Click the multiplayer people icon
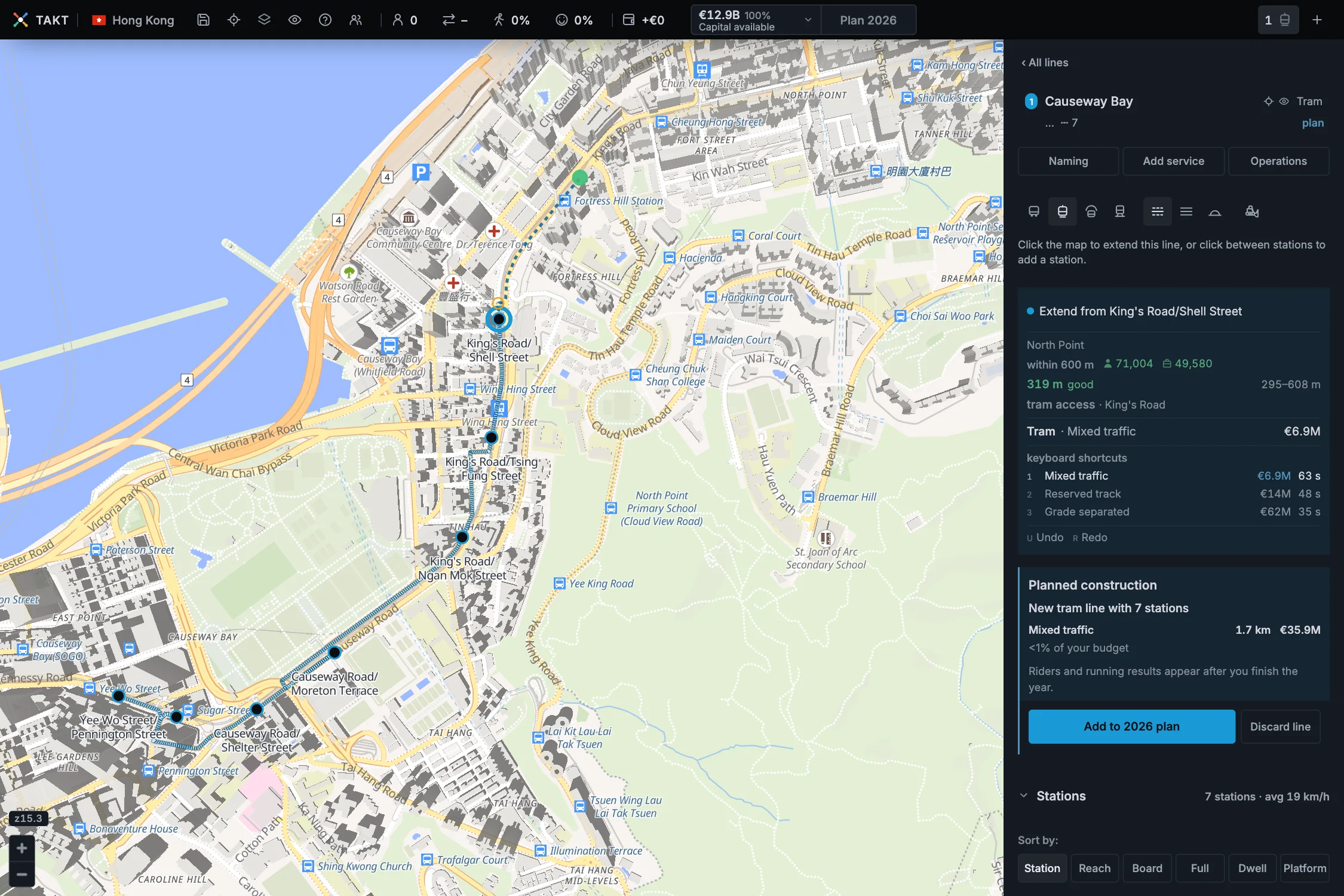This screenshot has height=896, width=1344. pos(355,20)
